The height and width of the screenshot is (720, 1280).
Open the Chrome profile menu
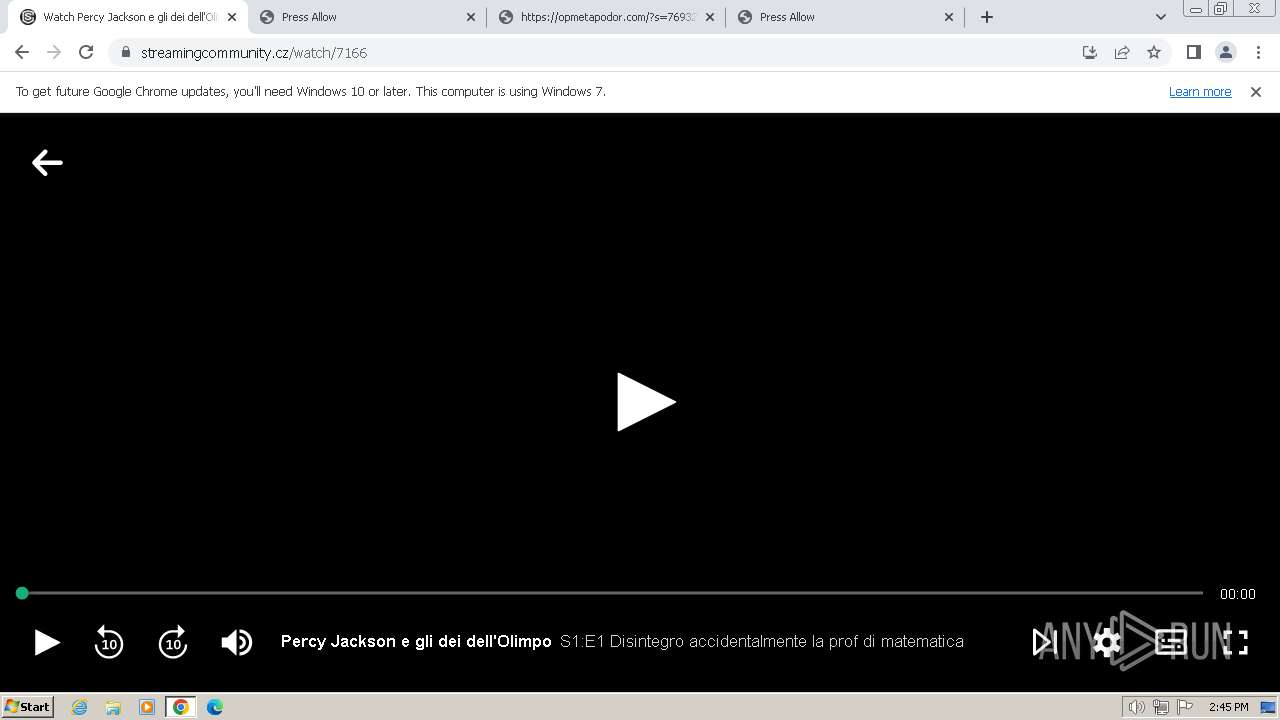(1226, 52)
